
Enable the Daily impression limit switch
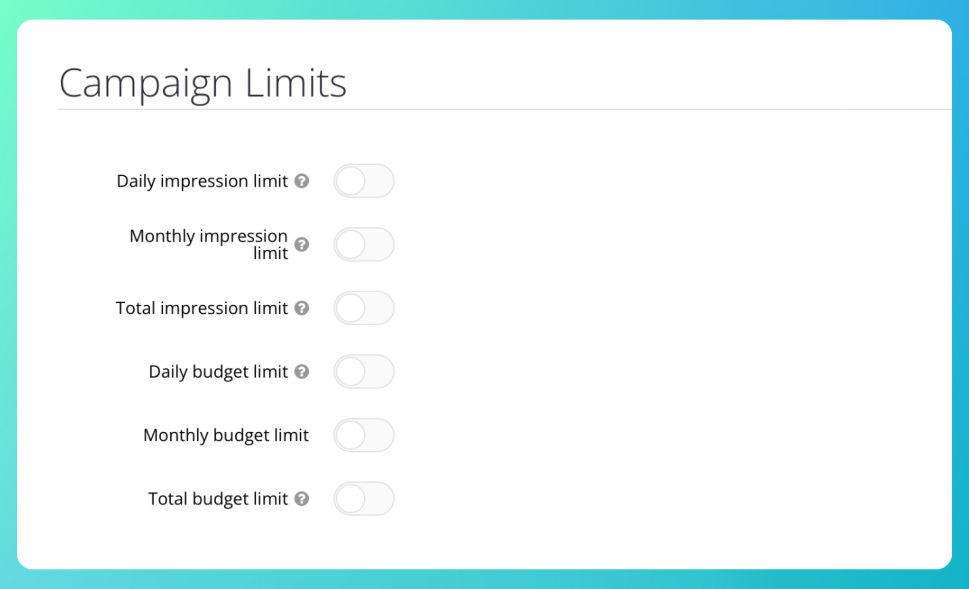[x=364, y=181]
